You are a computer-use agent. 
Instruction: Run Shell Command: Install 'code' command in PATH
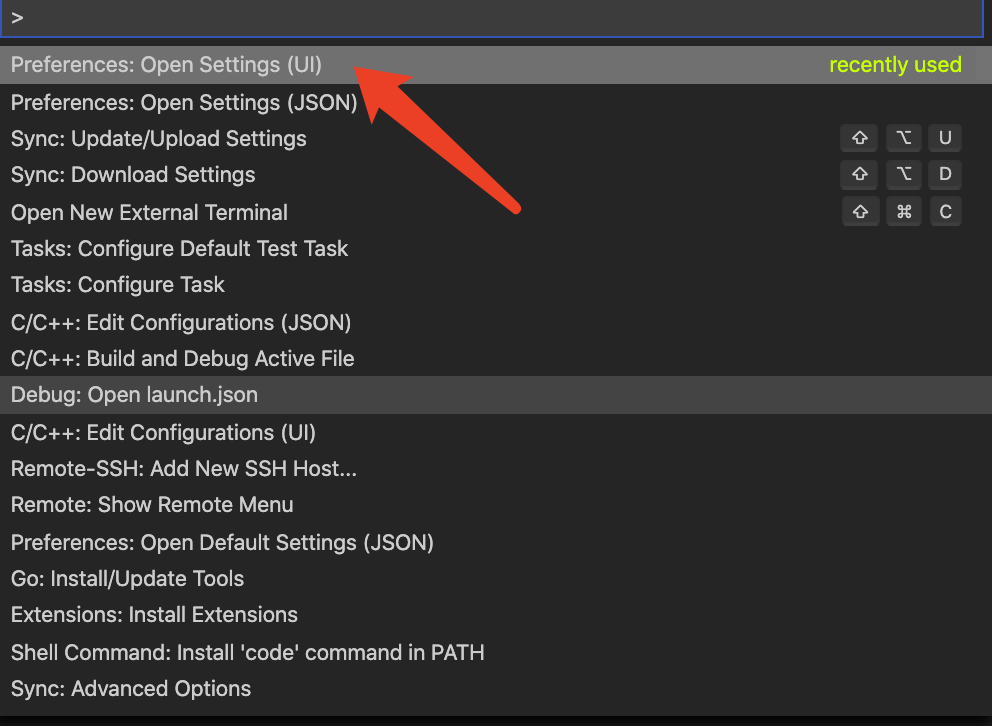point(496,652)
